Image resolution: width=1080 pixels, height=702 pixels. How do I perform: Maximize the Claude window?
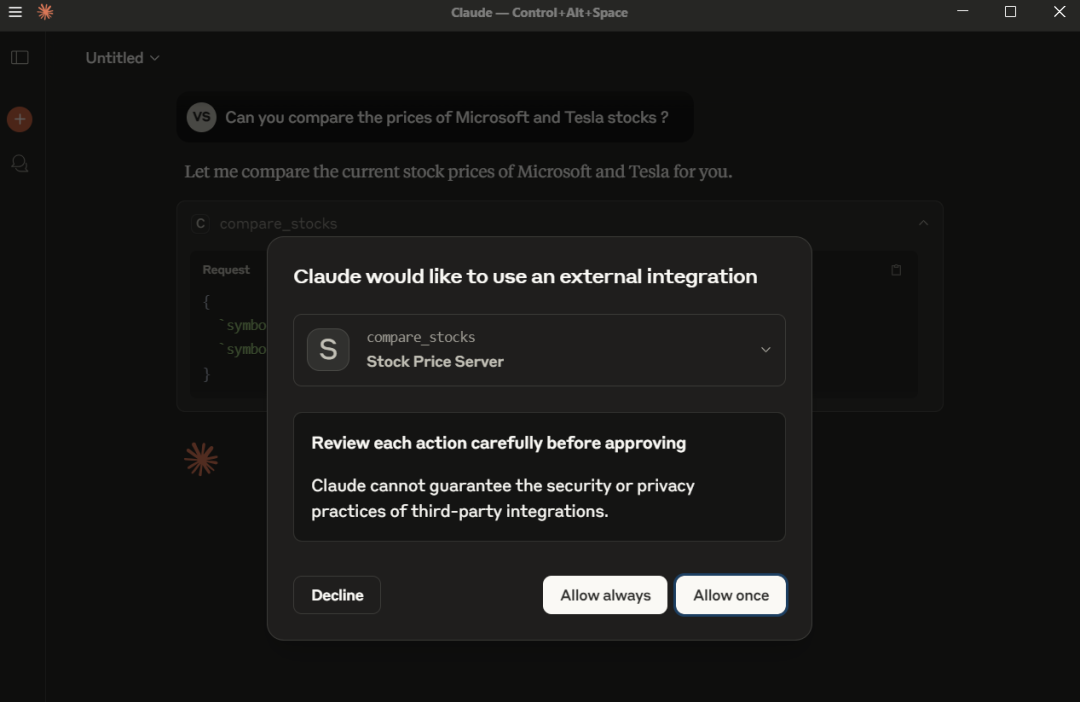click(x=1010, y=12)
